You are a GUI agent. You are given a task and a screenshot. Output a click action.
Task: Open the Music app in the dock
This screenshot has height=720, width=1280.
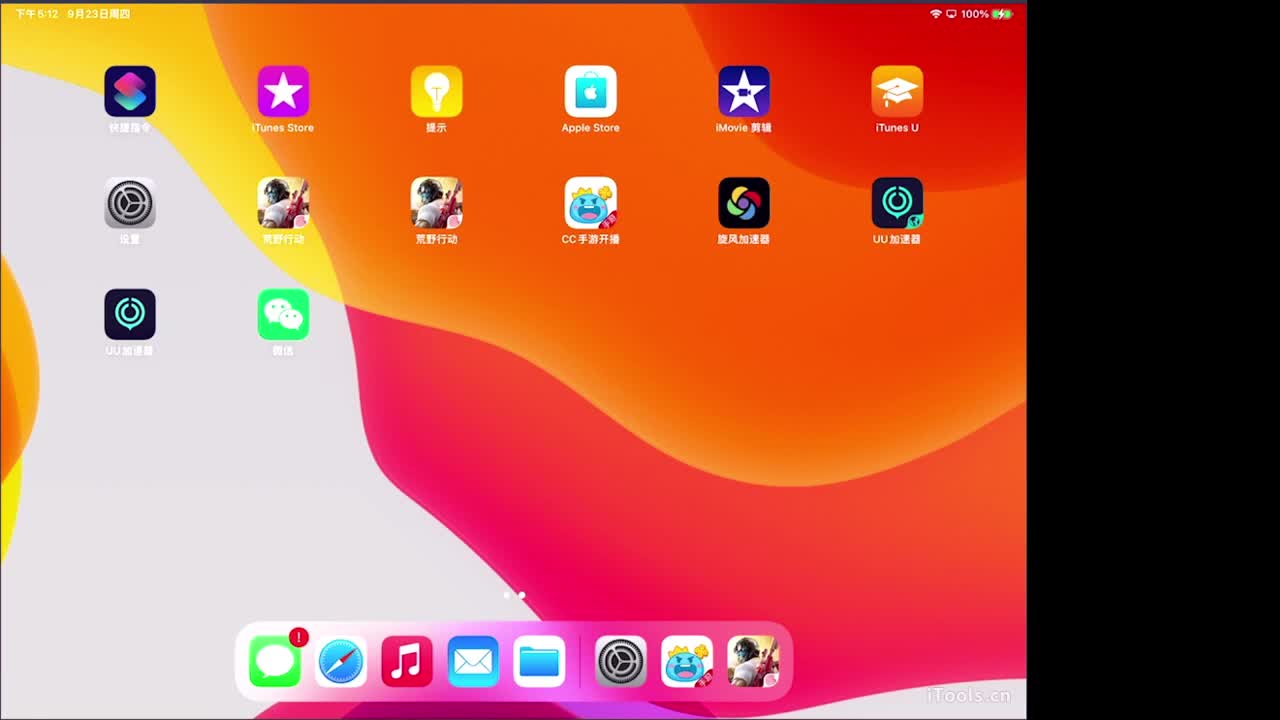click(407, 662)
